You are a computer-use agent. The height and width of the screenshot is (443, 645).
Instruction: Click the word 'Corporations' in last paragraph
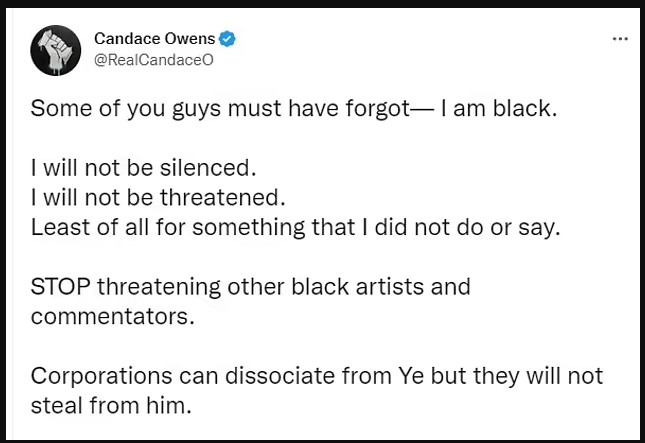(x=101, y=376)
